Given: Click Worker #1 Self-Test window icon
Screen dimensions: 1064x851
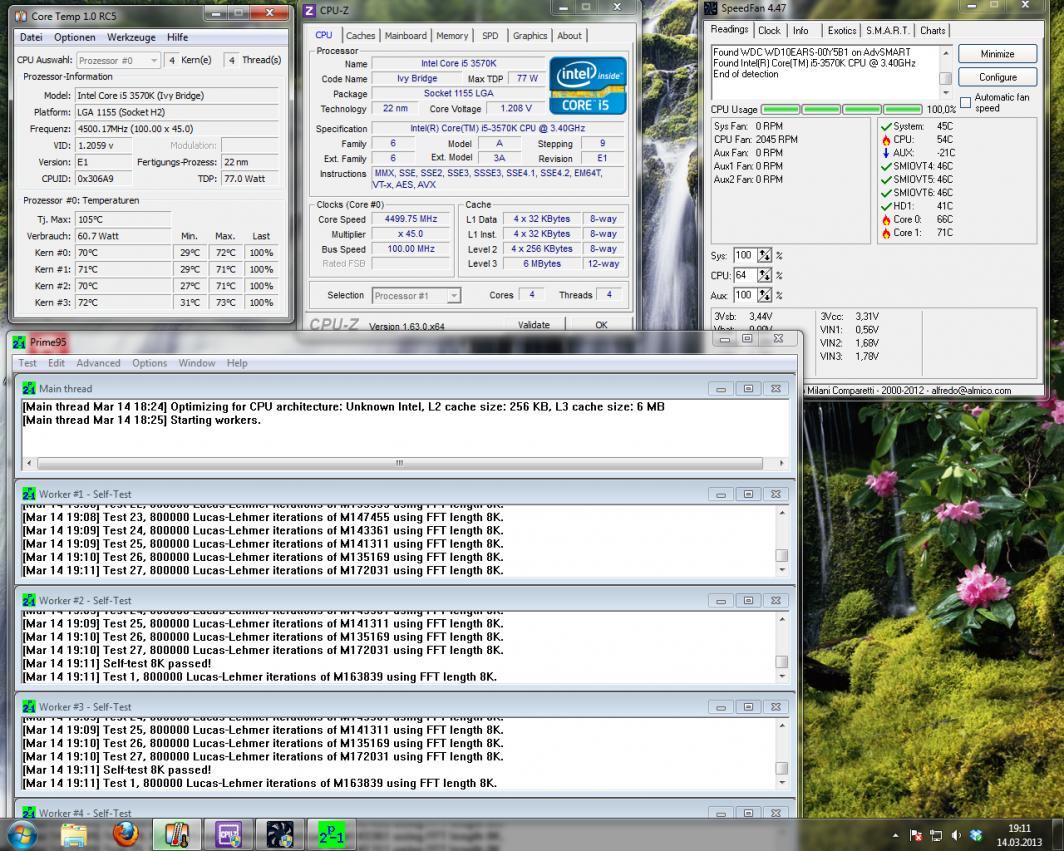Looking at the screenshot, I should [28, 494].
